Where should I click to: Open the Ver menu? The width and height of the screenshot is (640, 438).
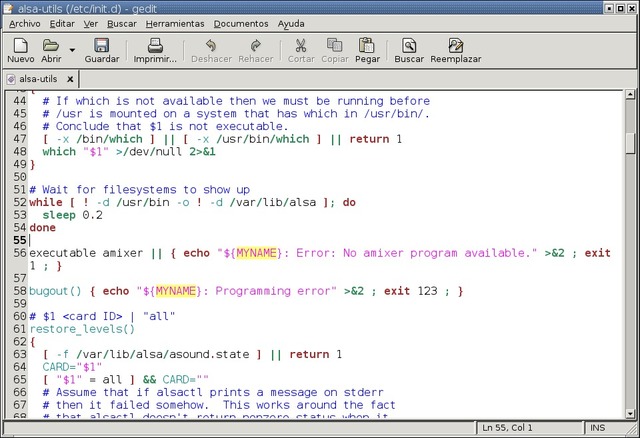(x=91, y=24)
